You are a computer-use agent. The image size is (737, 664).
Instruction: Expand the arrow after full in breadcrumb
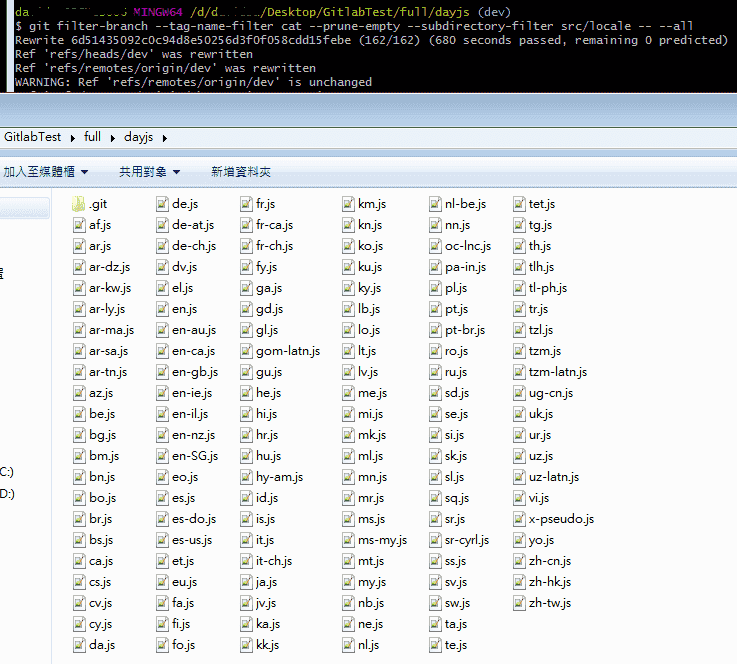113,137
